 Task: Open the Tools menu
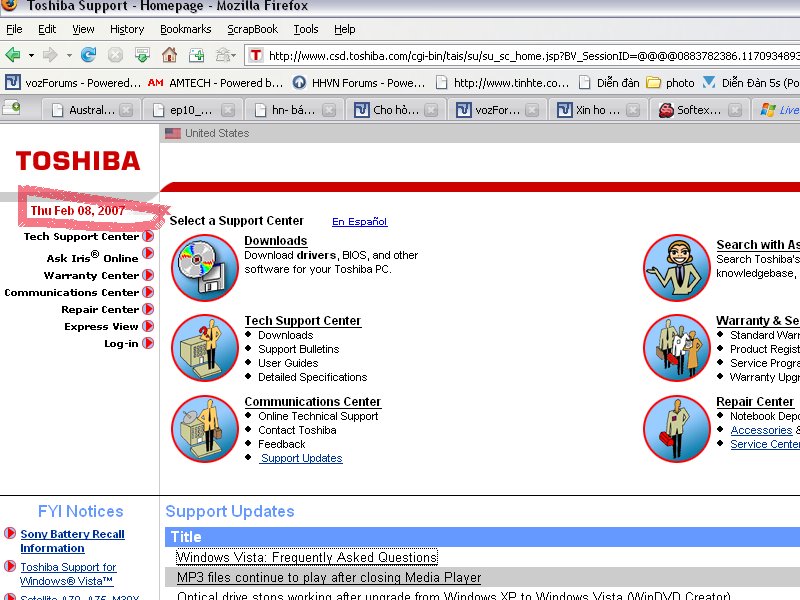(x=306, y=29)
